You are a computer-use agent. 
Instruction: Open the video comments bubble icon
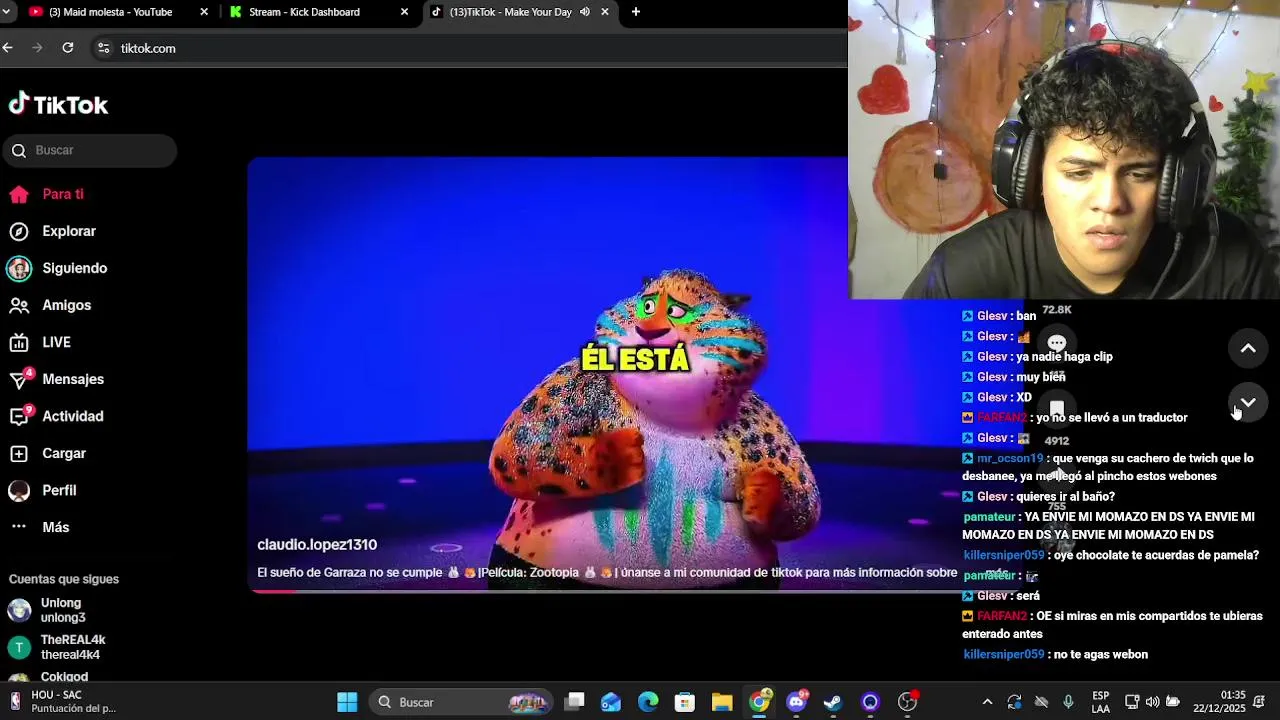pos(1057,343)
